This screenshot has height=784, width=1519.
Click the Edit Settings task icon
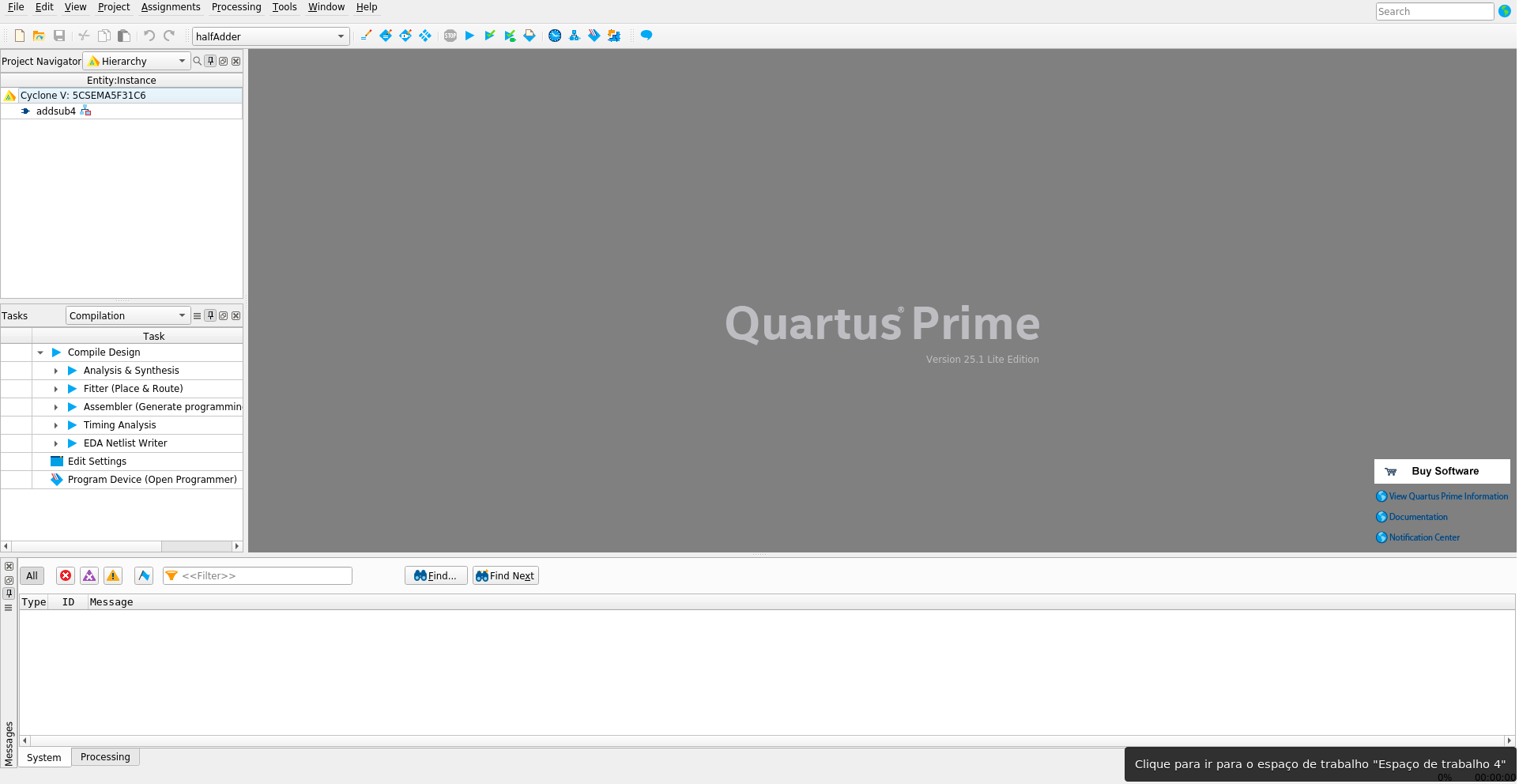click(57, 462)
